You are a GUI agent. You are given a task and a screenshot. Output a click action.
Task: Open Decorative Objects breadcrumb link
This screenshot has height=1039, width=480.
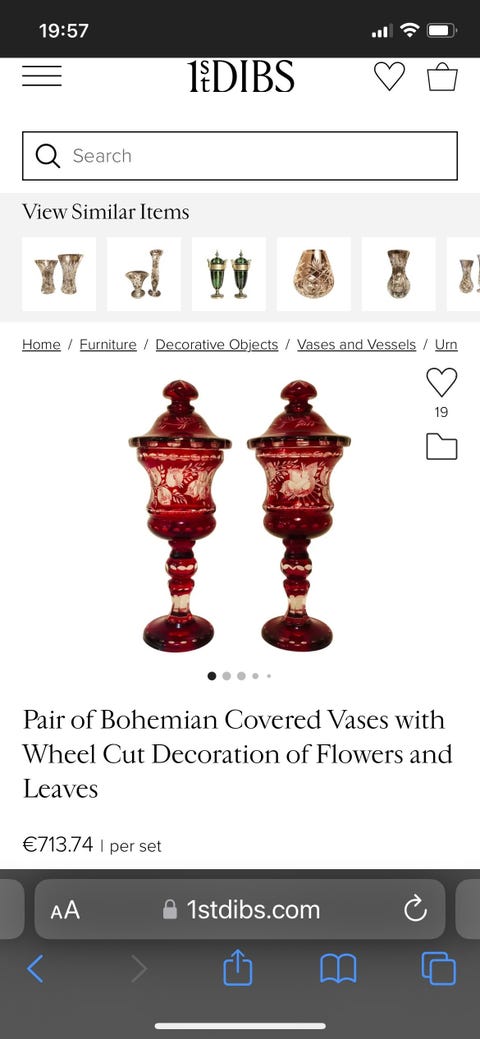click(x=217, y=345)
